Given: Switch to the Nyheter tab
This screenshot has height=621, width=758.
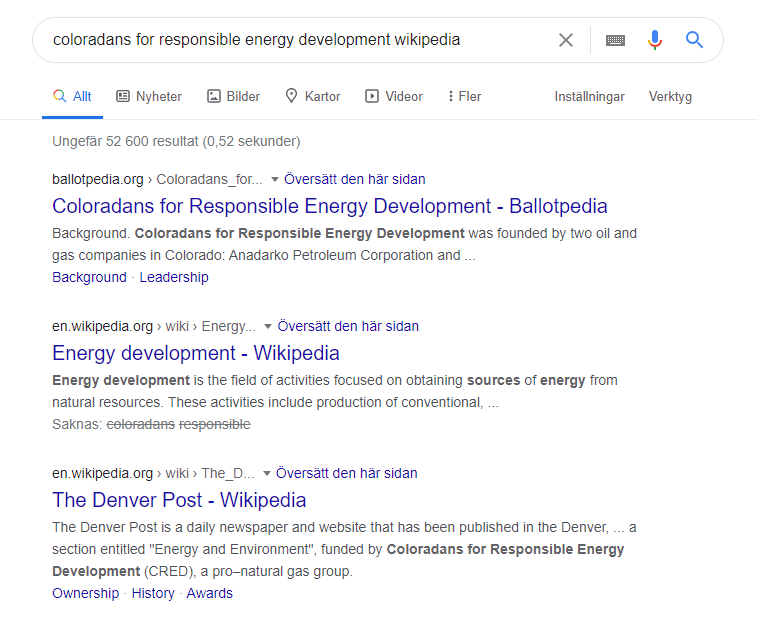Looking at the screenshot, I should pyautogui.click(x=149, y=97).
